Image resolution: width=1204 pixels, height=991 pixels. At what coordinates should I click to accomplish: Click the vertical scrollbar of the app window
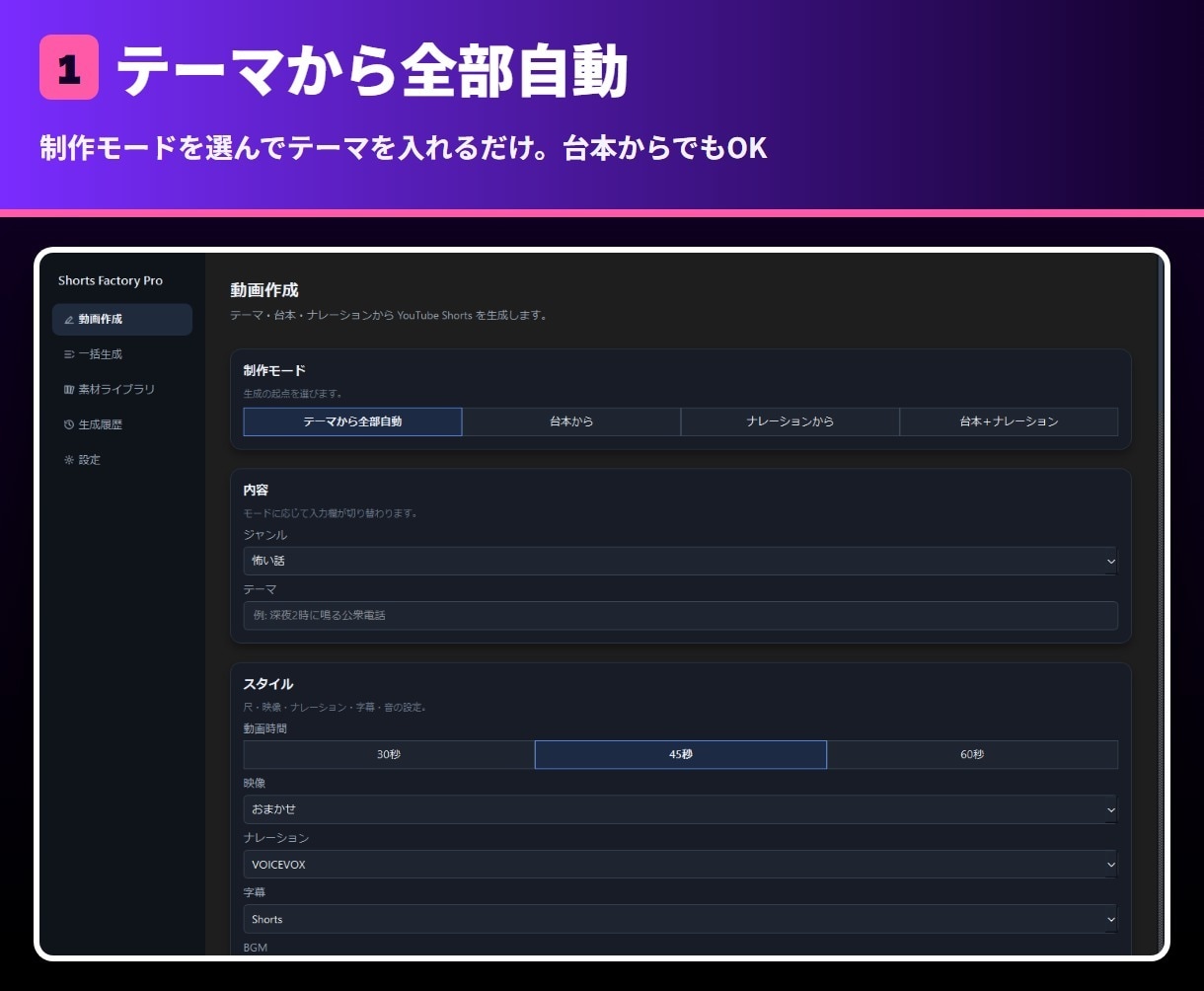(1161, 604)
